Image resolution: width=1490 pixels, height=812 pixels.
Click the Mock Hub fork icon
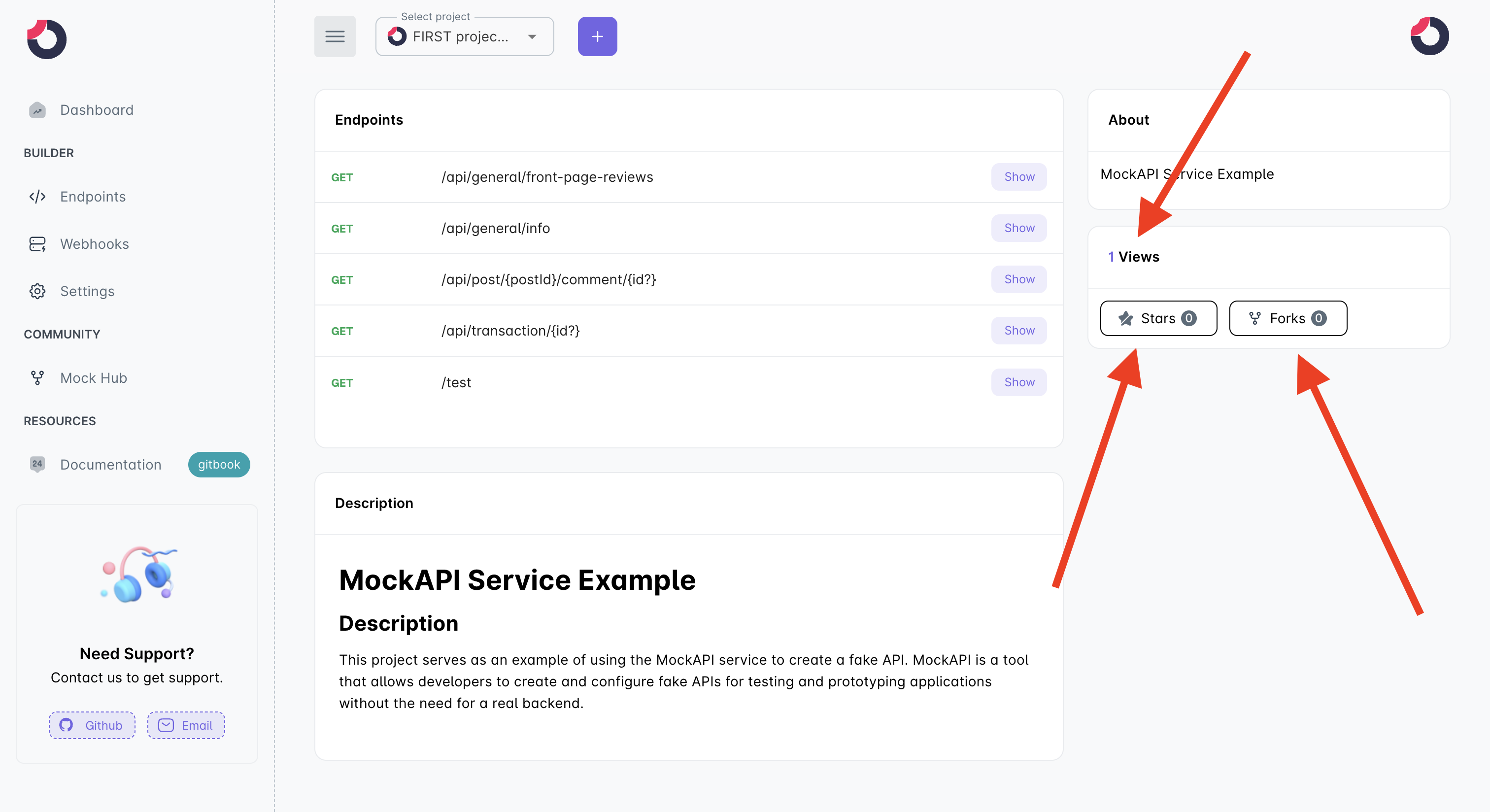[37, 377]
